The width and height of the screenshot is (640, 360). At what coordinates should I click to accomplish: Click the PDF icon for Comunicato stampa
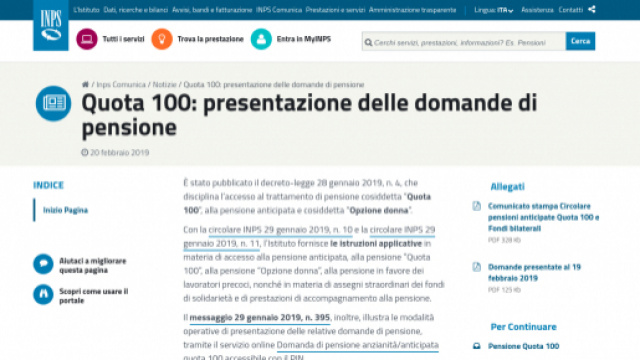[x=477, y=206]
